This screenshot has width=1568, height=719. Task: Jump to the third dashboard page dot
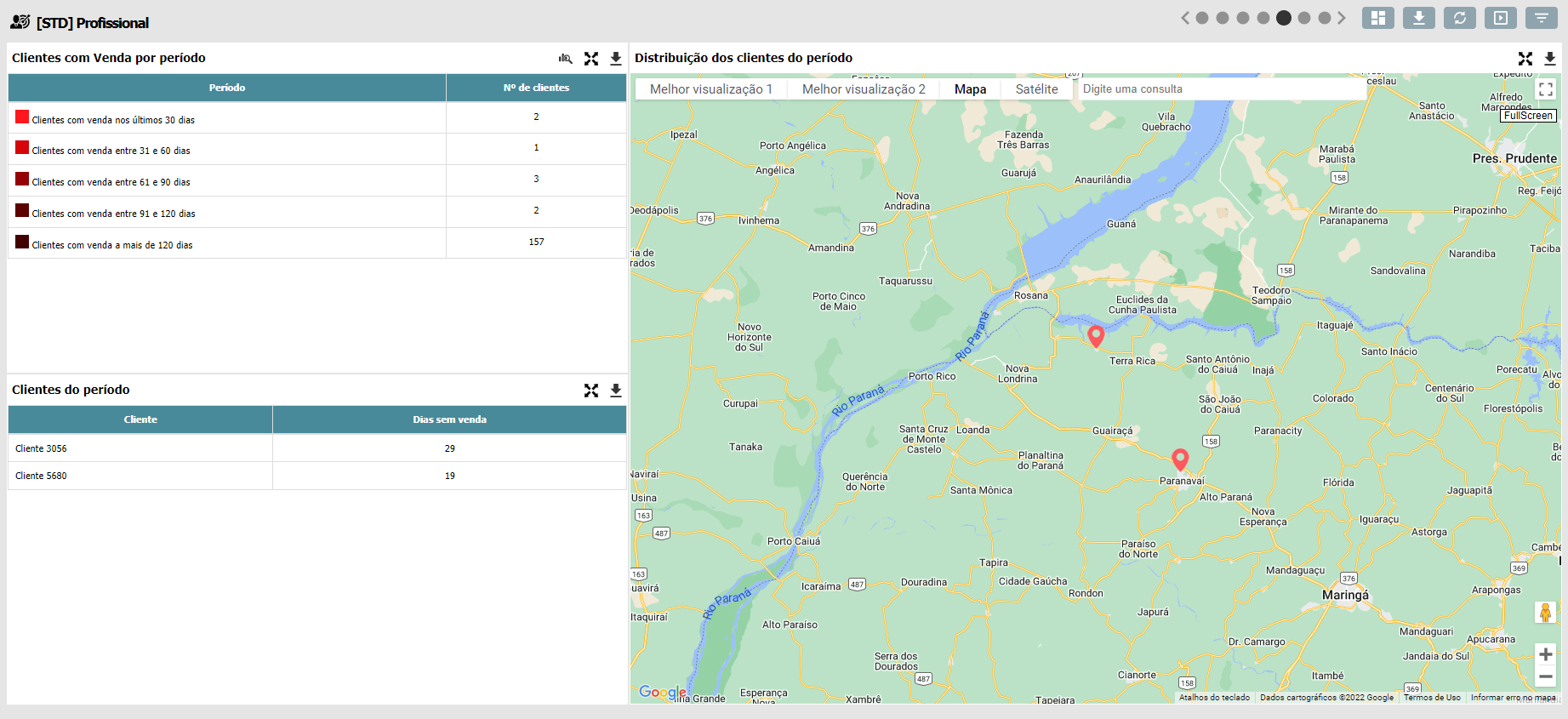click(1243, 18)
